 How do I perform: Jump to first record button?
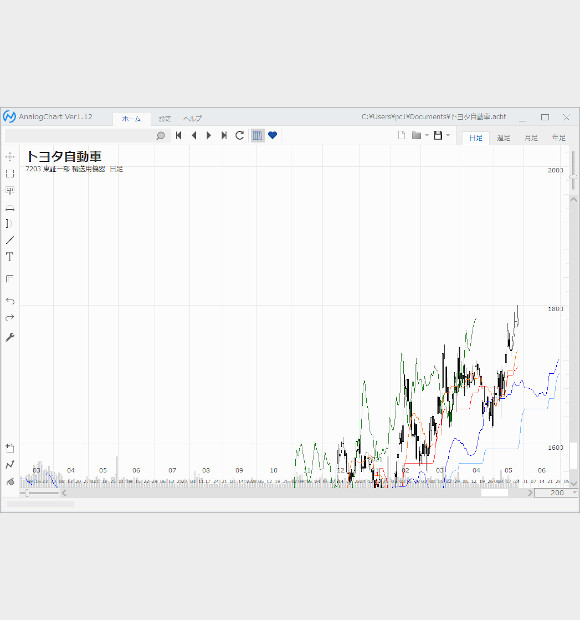pyautogui.click(x=179, y=136)
